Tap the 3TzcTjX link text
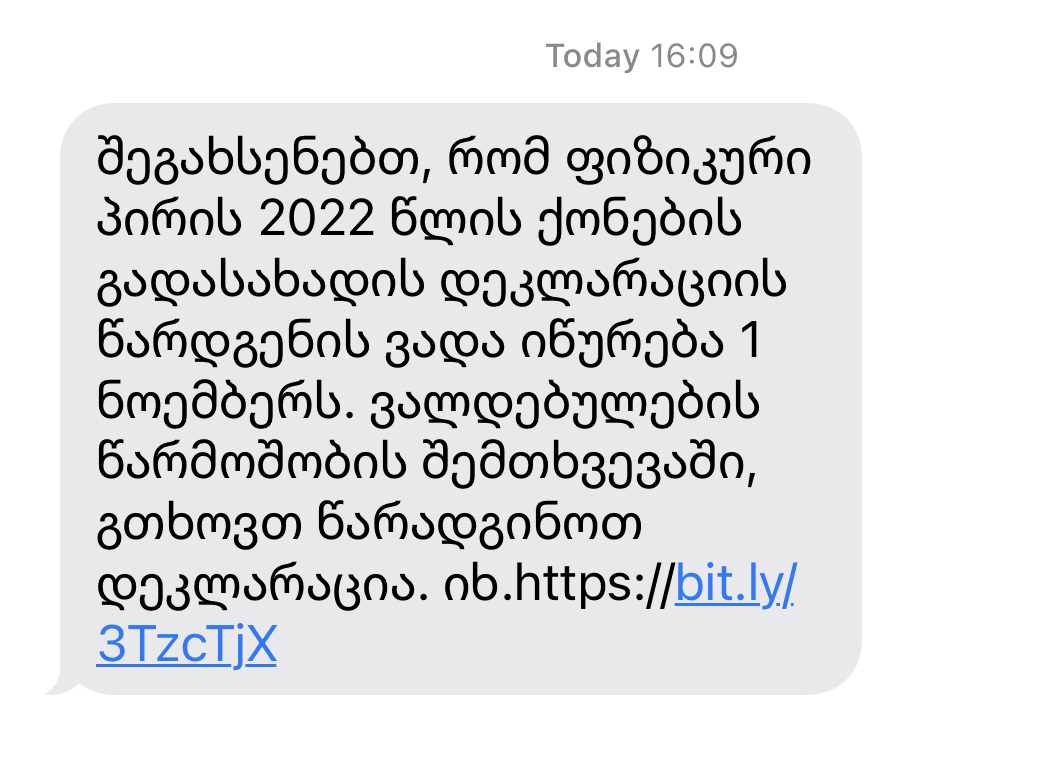Screen dimensions: 1046x764 pyautogui.click(x=186, y=647)
